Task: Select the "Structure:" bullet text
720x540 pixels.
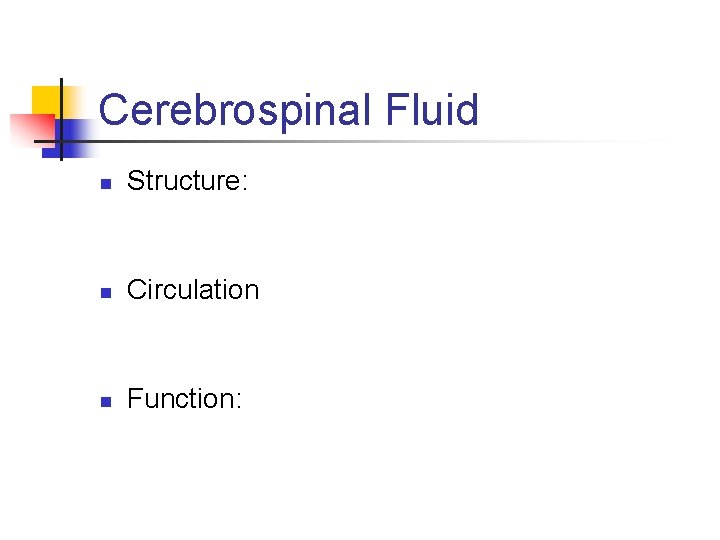Action: point(186,181)
